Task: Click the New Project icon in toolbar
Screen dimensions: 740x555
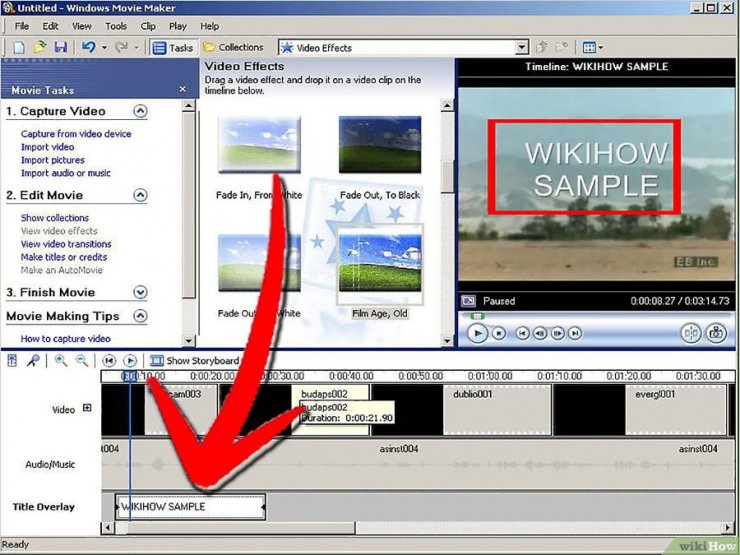Action: pos(19,47)
